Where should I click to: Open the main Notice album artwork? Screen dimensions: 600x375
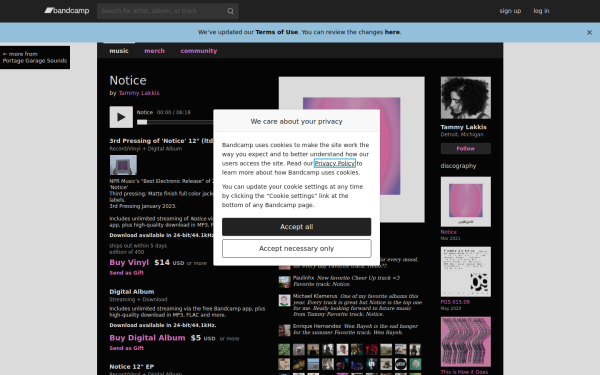pos(352,150)
